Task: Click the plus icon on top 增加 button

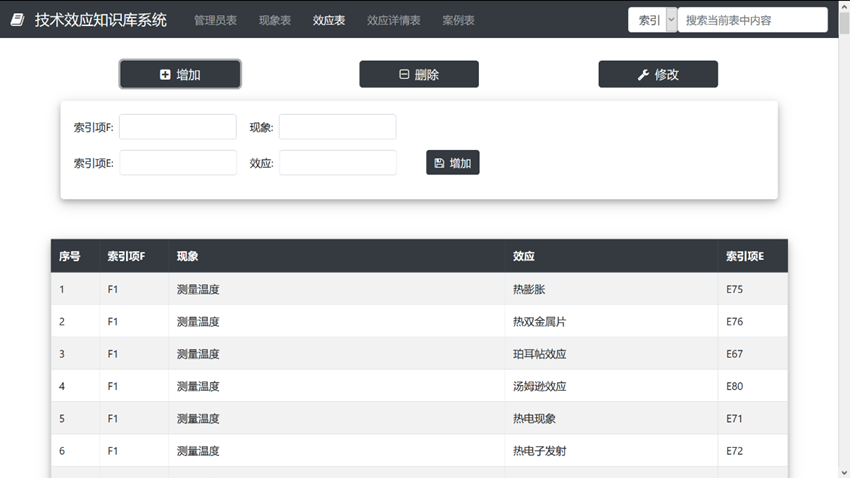Action: coord(165,74)
